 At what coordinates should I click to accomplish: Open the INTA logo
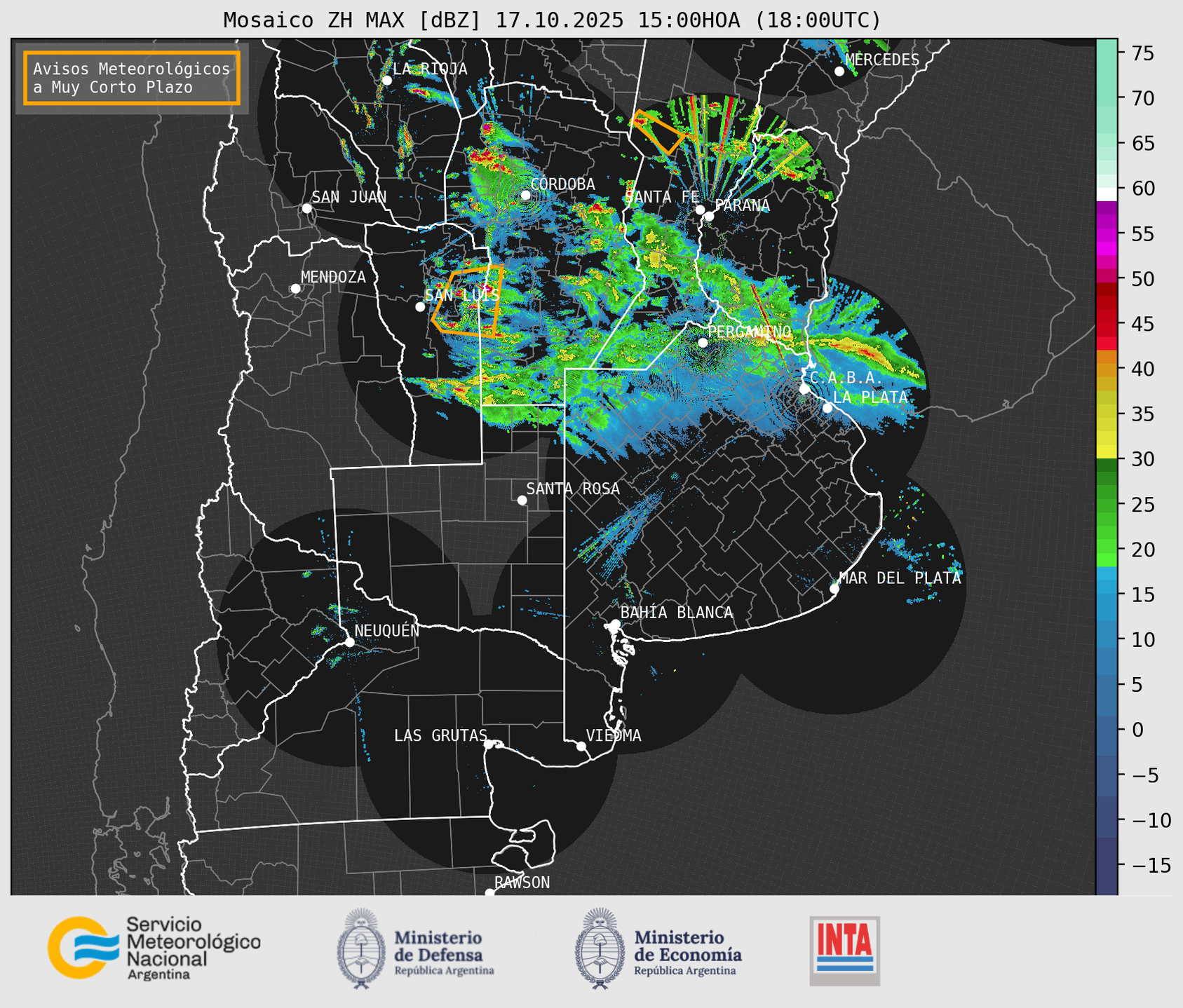tap(844, 951)
